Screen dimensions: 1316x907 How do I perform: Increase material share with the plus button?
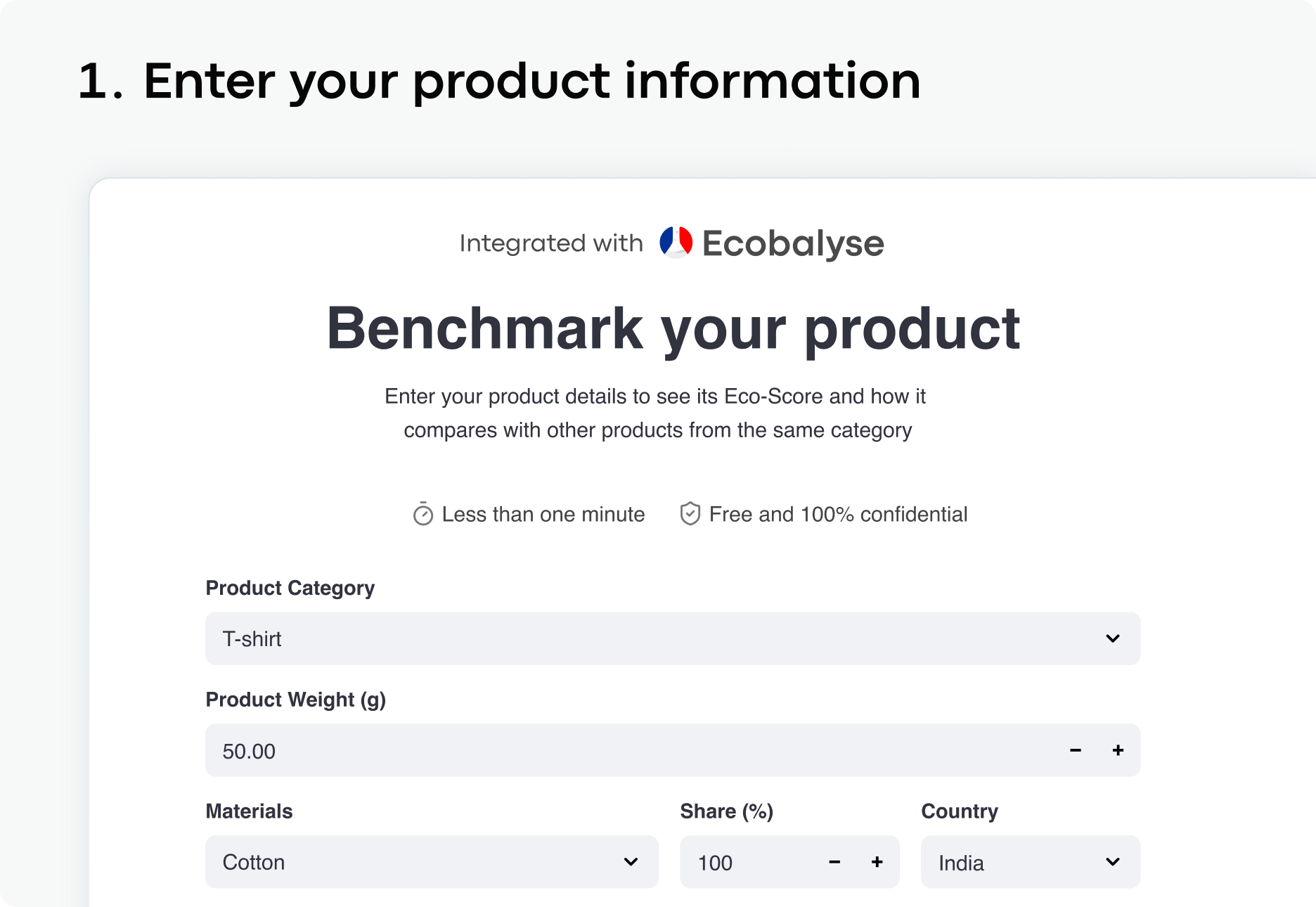pos(877,862)
